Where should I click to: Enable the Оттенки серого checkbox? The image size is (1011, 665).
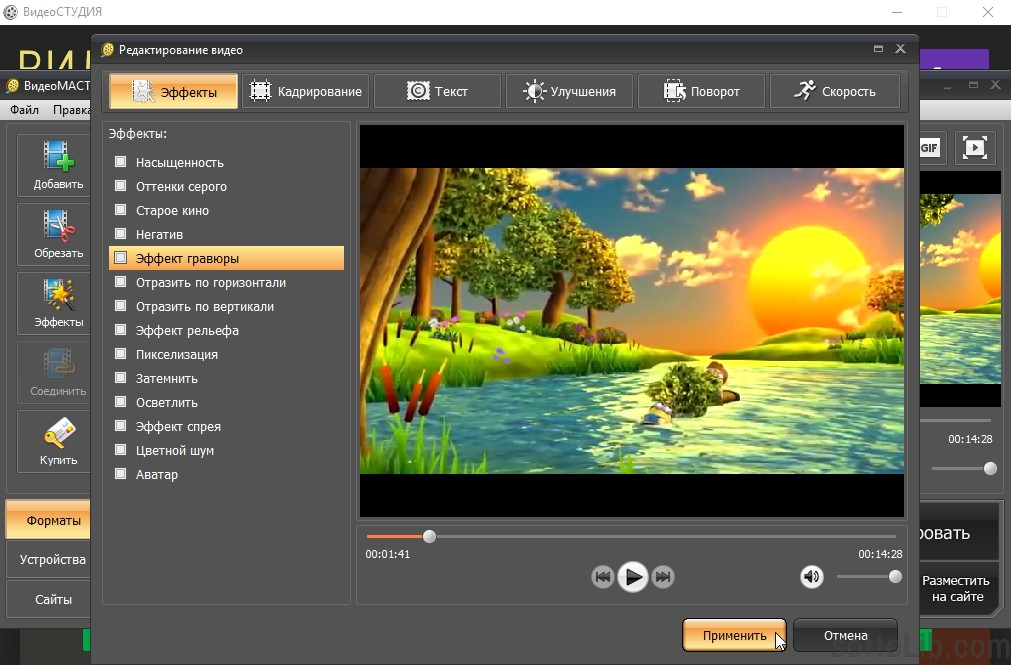(121, 186)
